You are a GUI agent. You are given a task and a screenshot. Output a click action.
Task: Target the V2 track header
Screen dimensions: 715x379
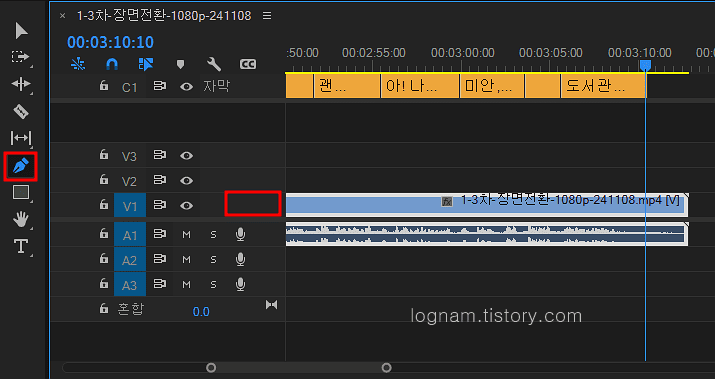click(130, 181)
